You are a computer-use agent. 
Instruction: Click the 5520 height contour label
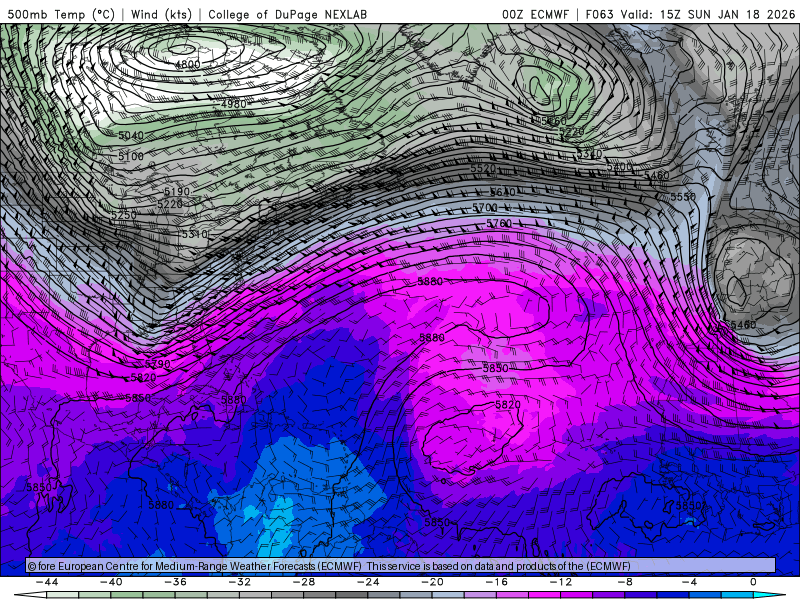(483, 168)
